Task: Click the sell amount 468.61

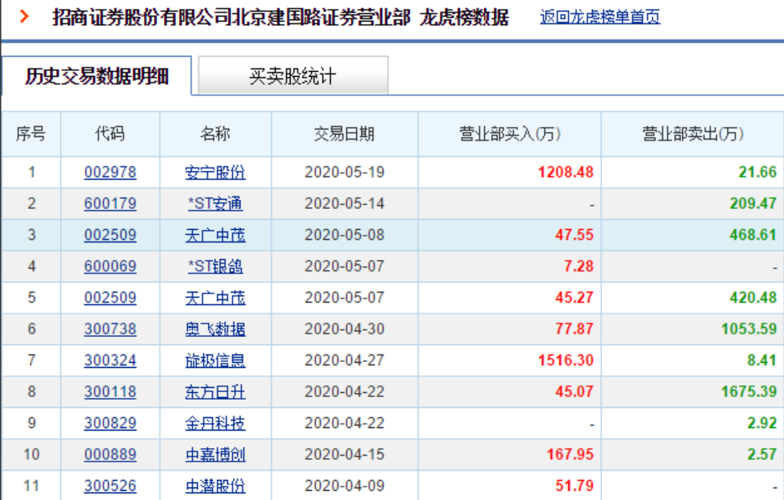Action: point(753,235)
